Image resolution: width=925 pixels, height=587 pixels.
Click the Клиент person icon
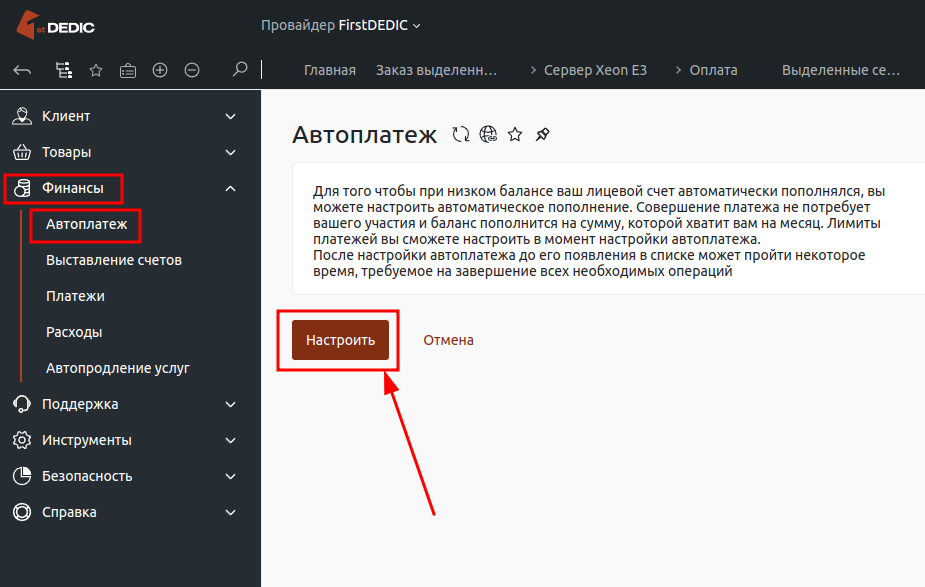click(x=22, y=116)
